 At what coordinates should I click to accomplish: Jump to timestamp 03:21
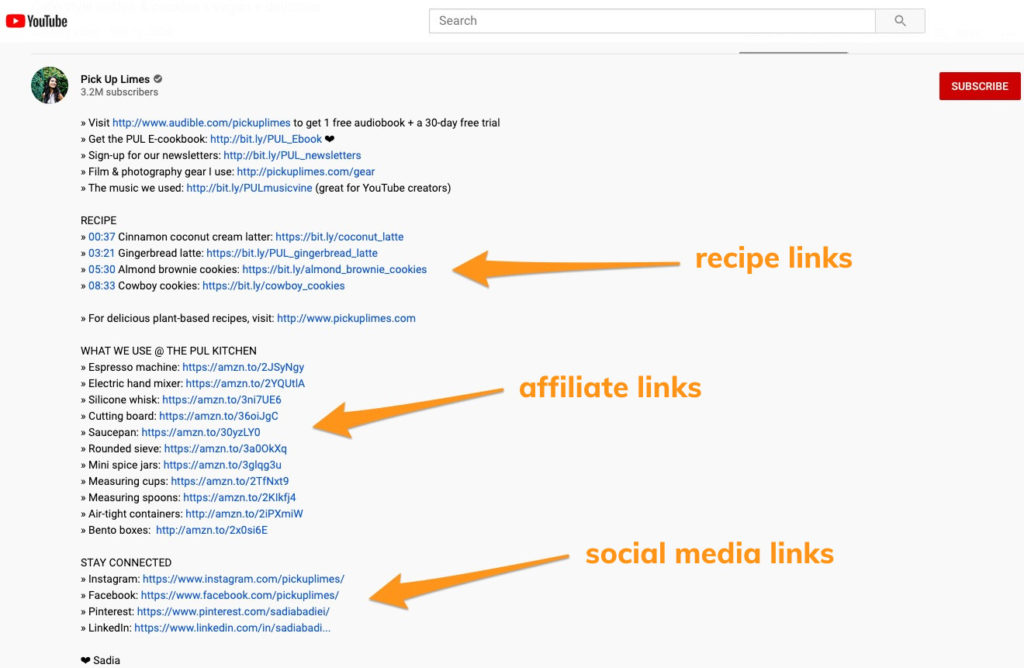[x=102, y=253]
